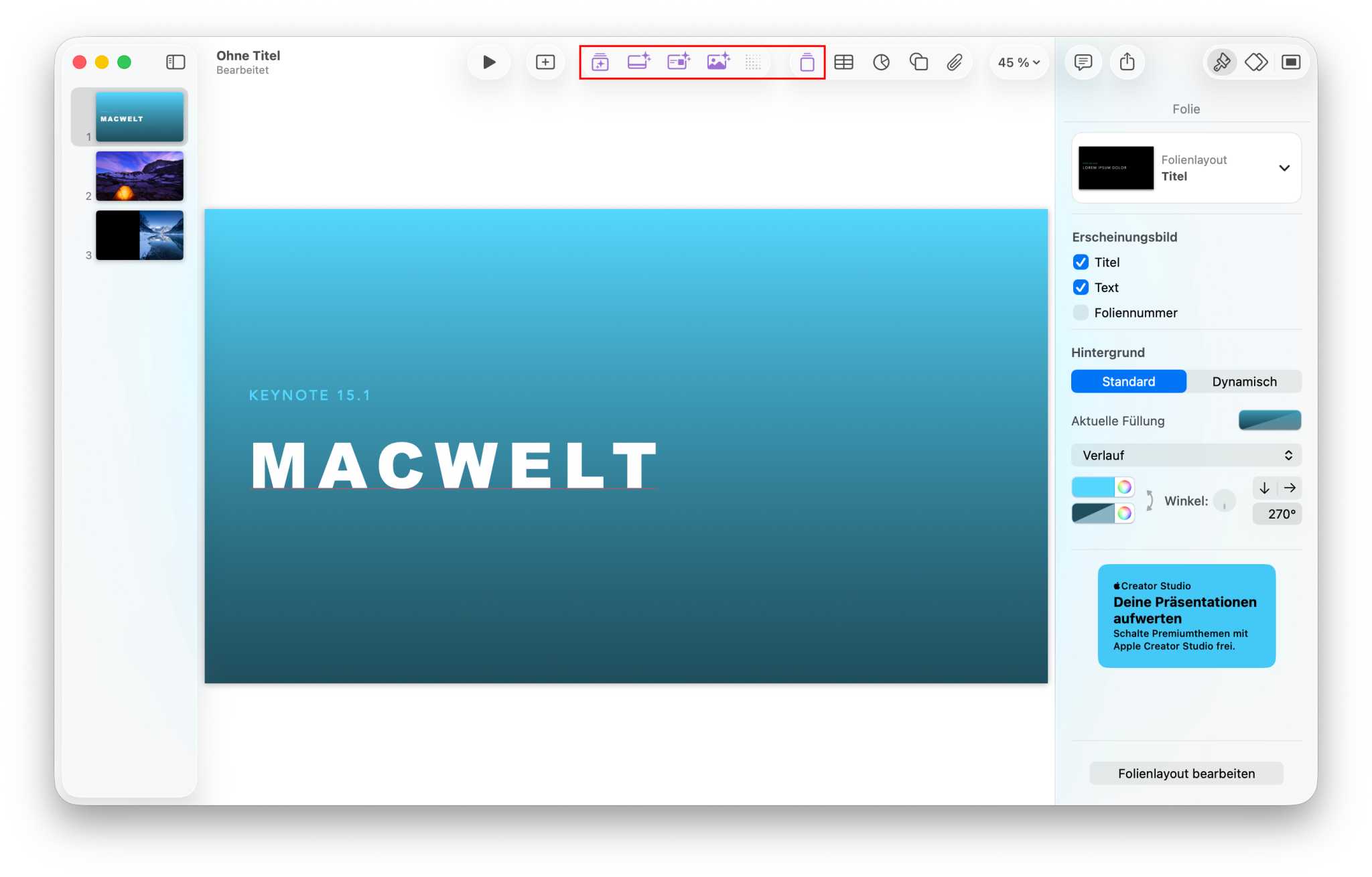Click the purple generate-presentation stack icon
Screen dimensions: 1372x877
tap(600, 62)
